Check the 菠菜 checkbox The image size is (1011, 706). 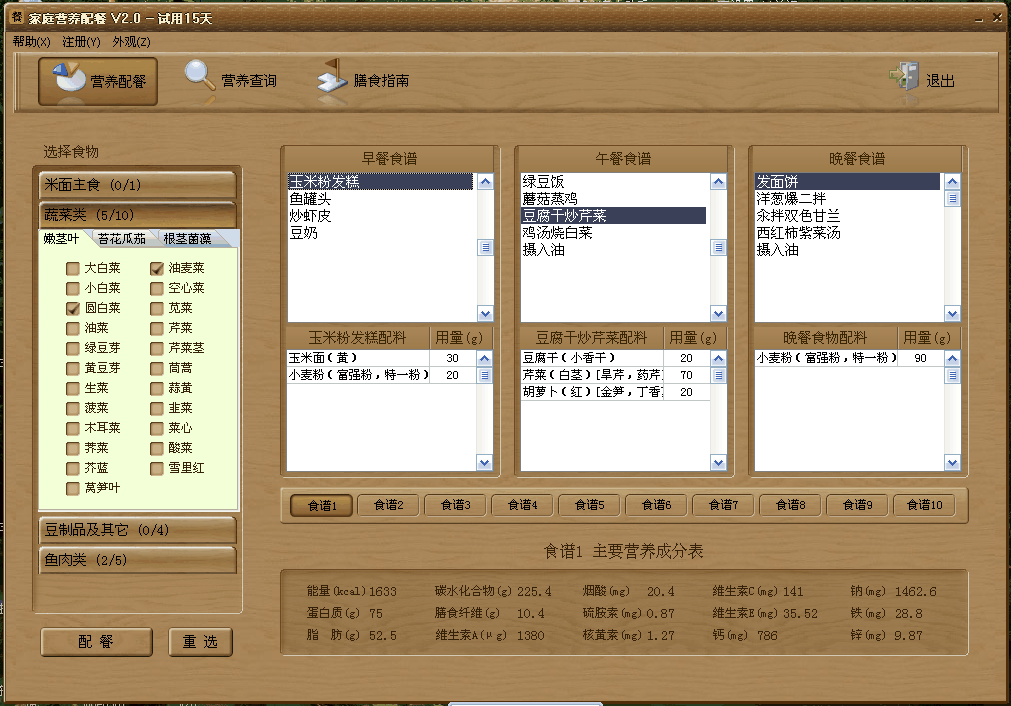pyautogui.click(x=73, y=408)
